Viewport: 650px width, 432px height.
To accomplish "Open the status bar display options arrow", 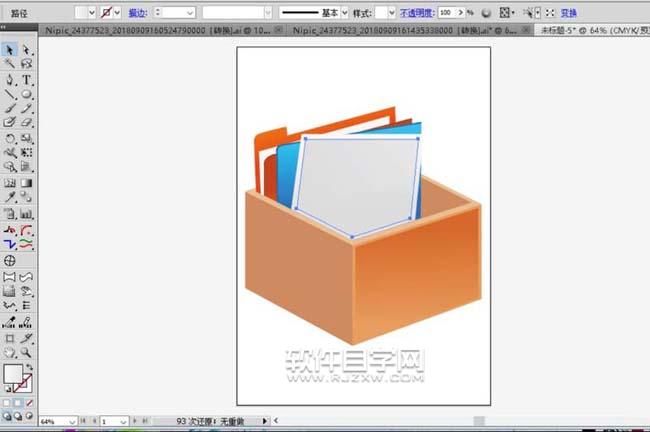I will click(x=264, y=421).
